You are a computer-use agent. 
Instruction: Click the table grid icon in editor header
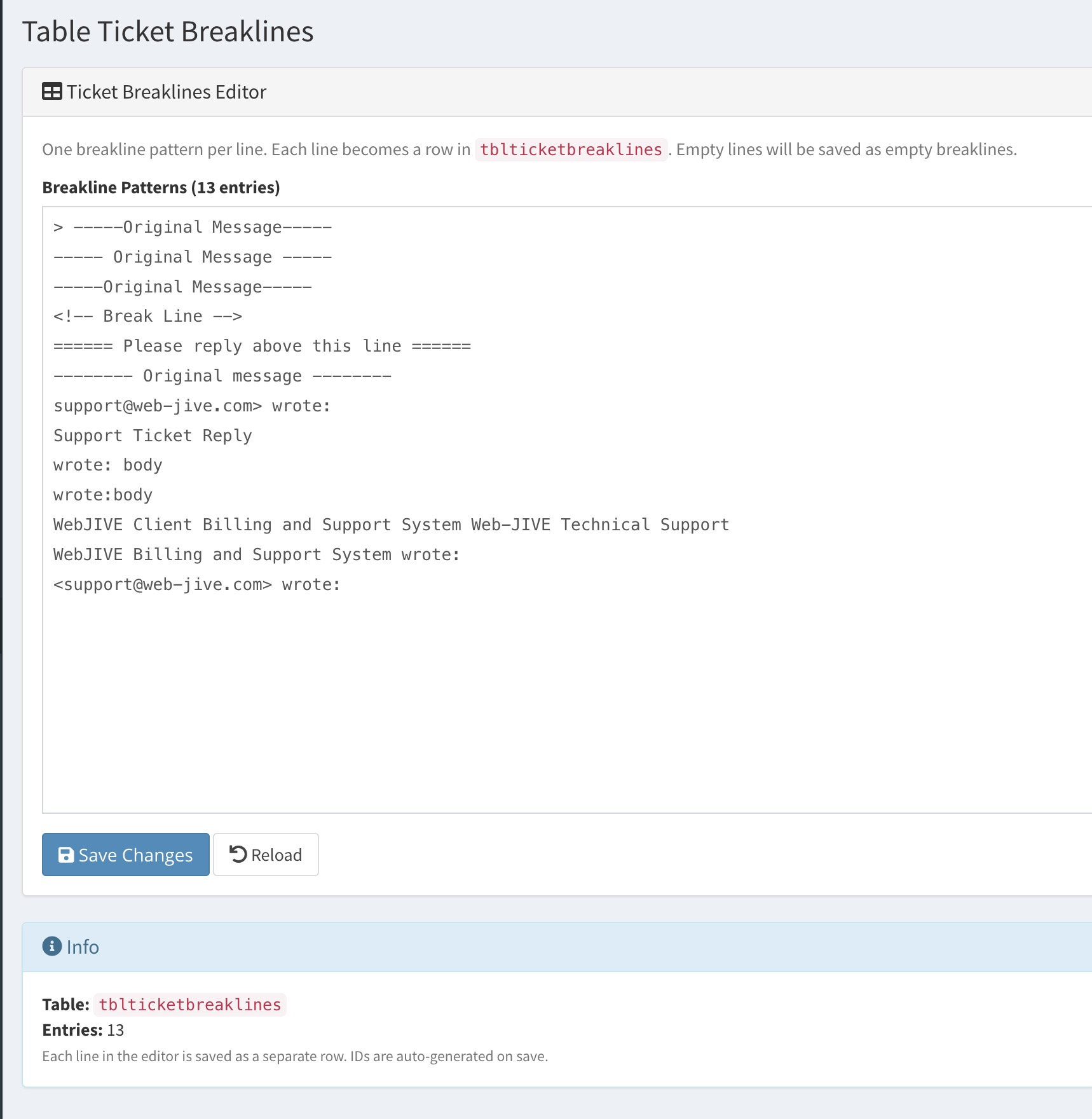point(51,92)
